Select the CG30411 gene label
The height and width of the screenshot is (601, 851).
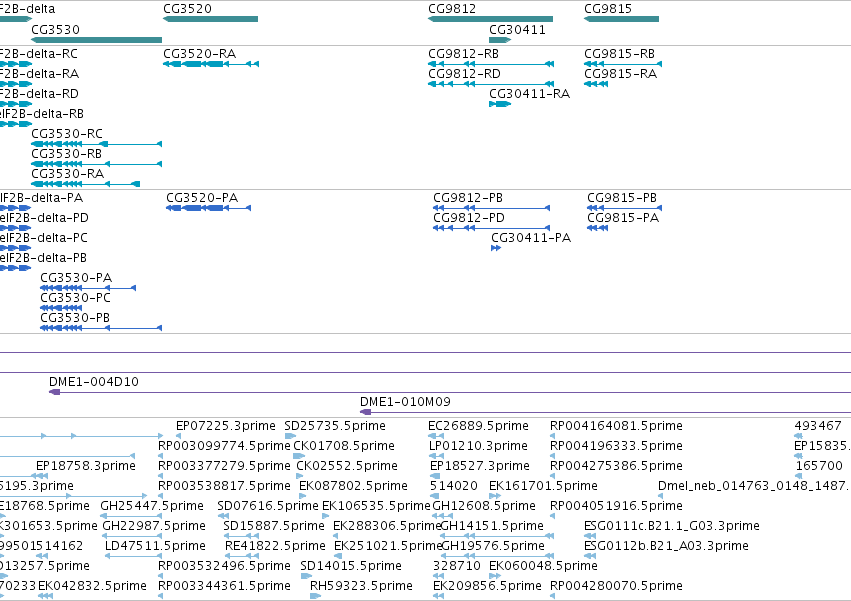(517, 29)
